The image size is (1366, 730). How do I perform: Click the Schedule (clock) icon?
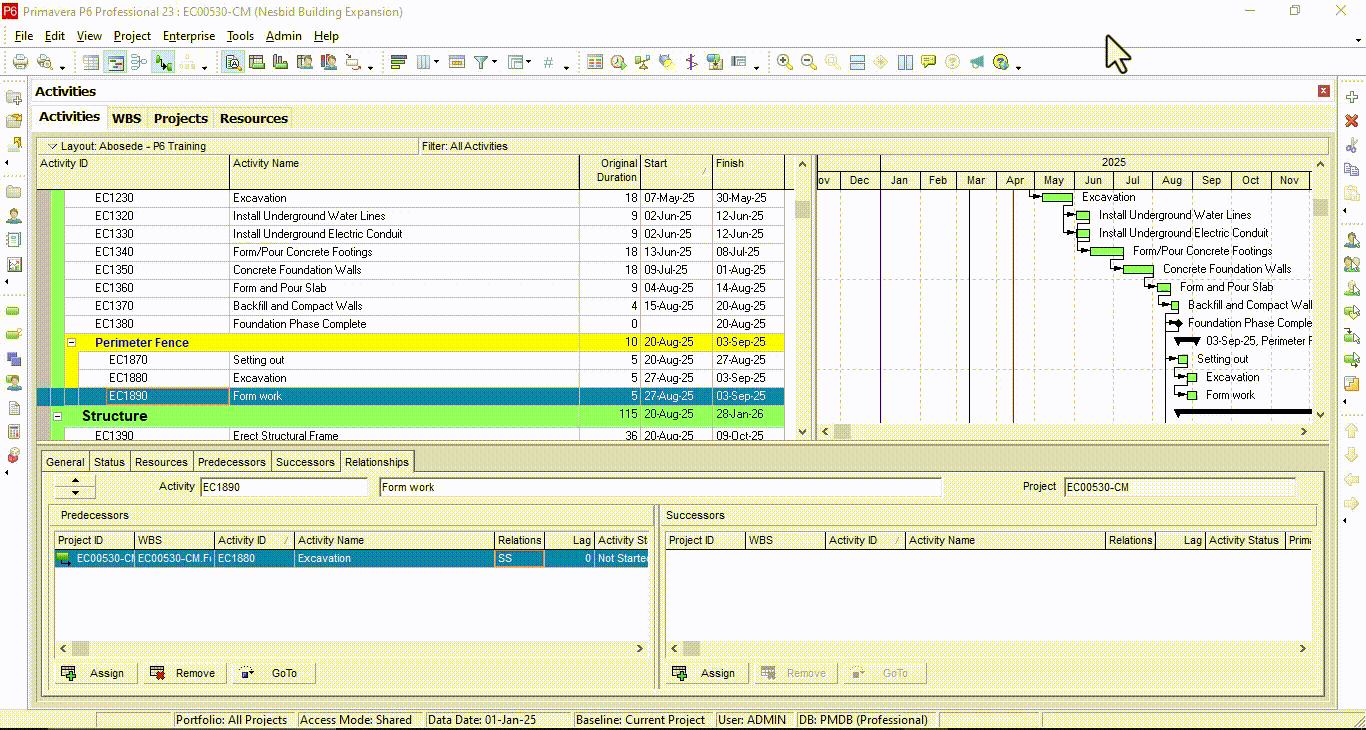pos(618,62)
